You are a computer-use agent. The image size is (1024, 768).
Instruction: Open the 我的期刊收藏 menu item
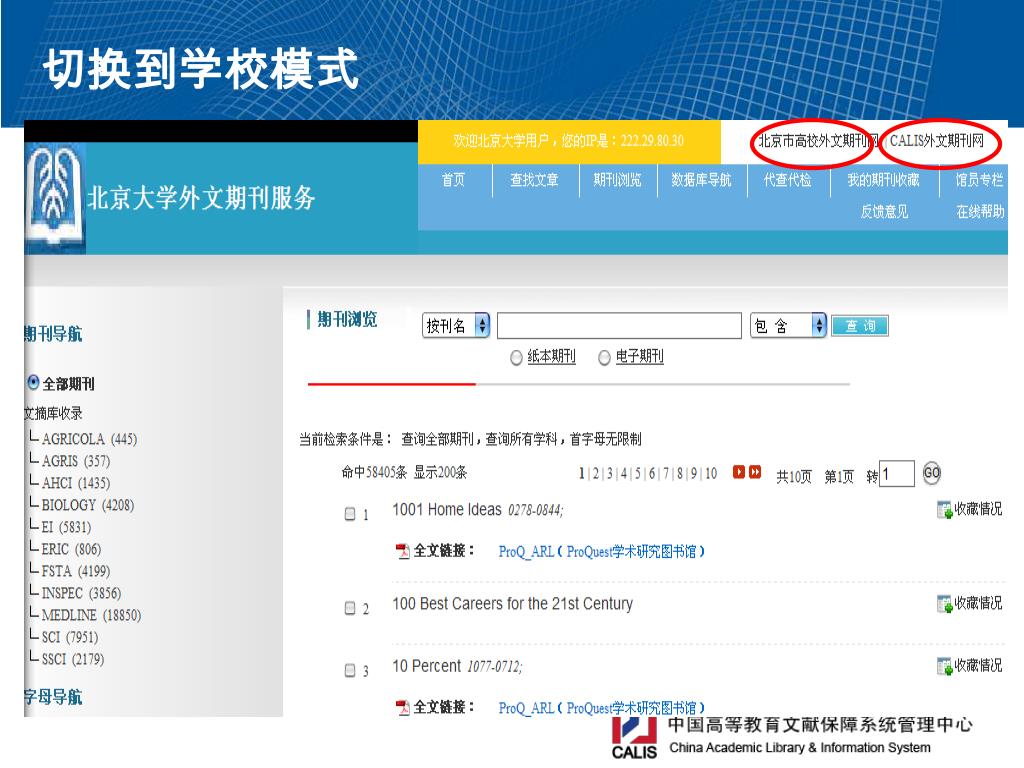(x=883, y=180)
